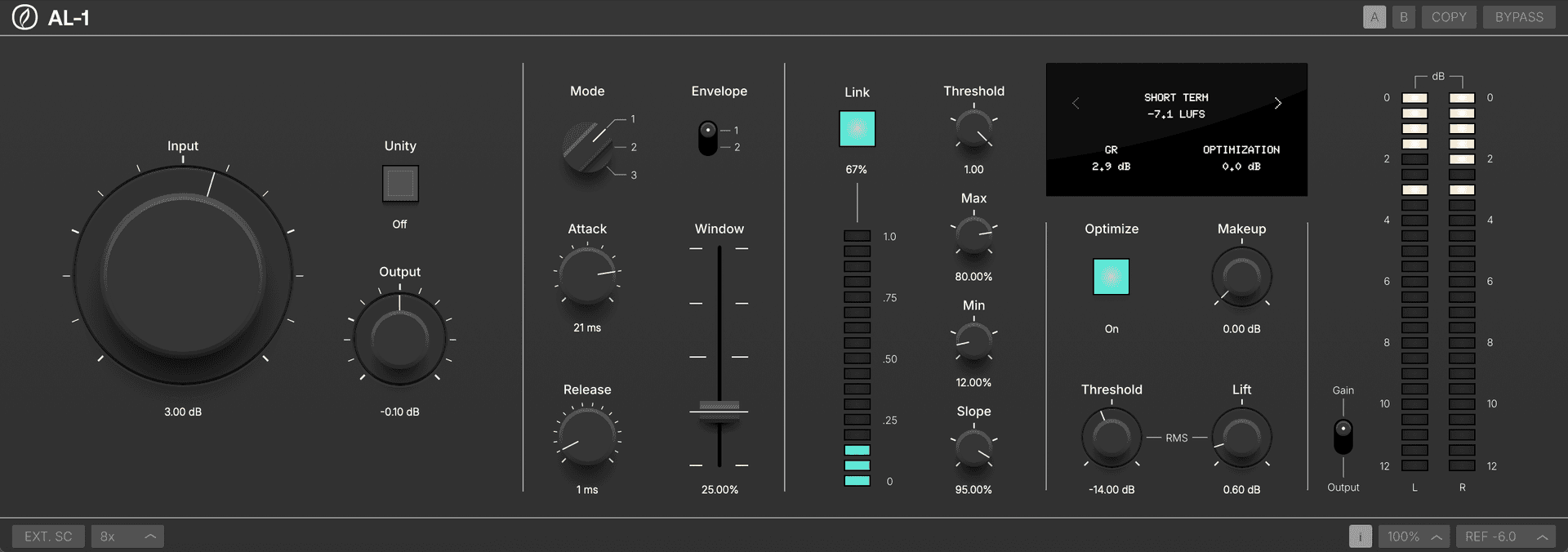Select Mode position 2
The height and width of the screenshot is (552, 1568).
coord(634,147)
